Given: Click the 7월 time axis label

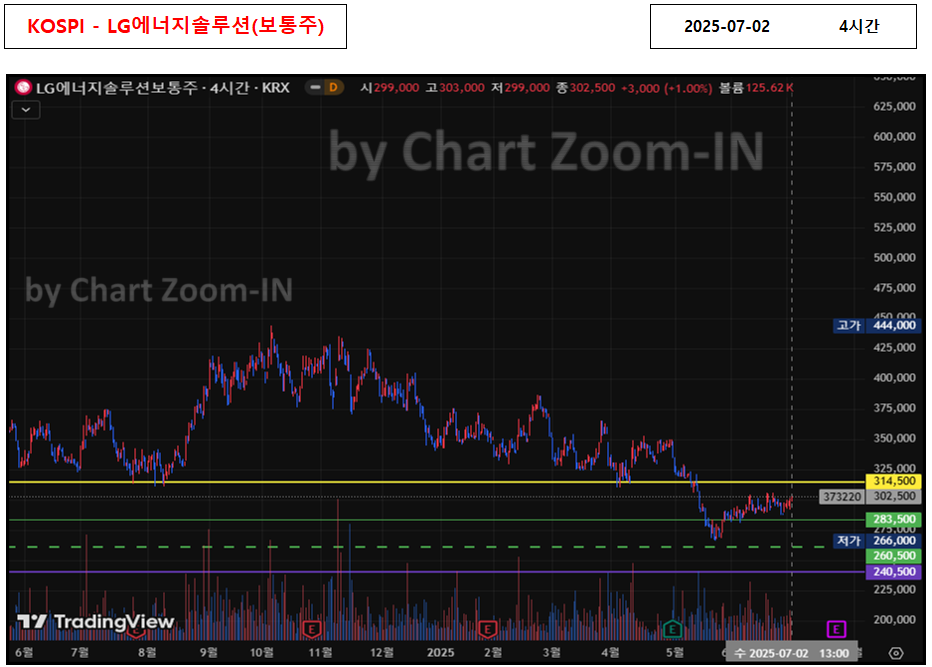Looking at the screenshot, I should 80,653.
